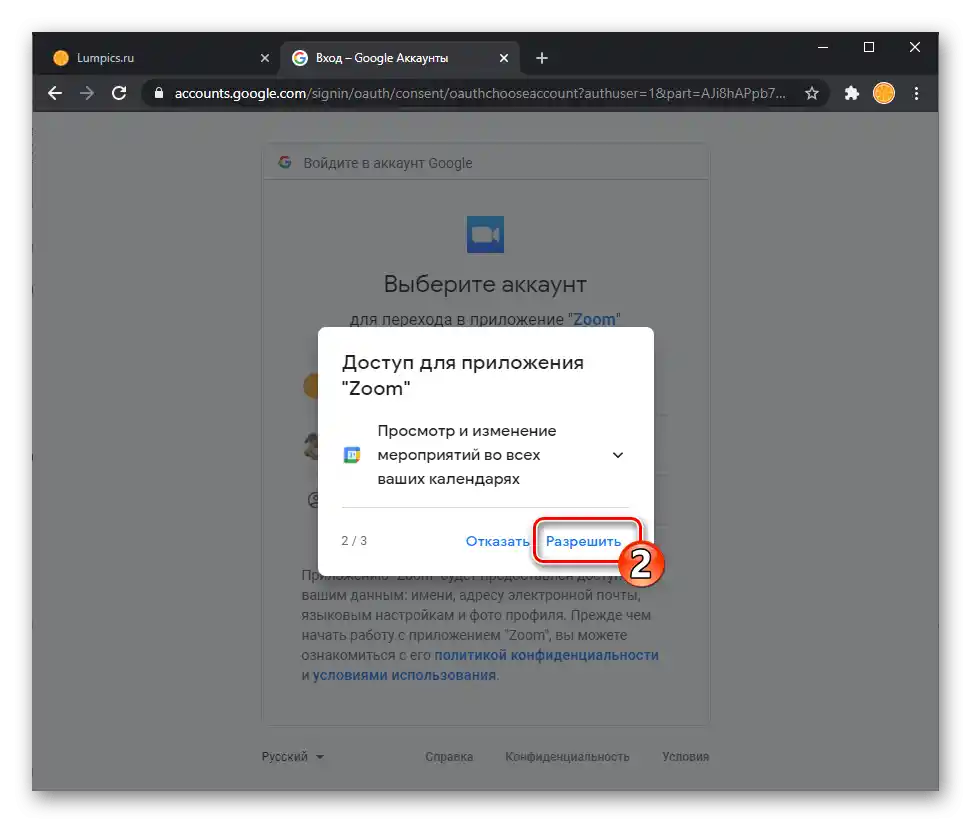Click the Условия footer link

[686, 757]
